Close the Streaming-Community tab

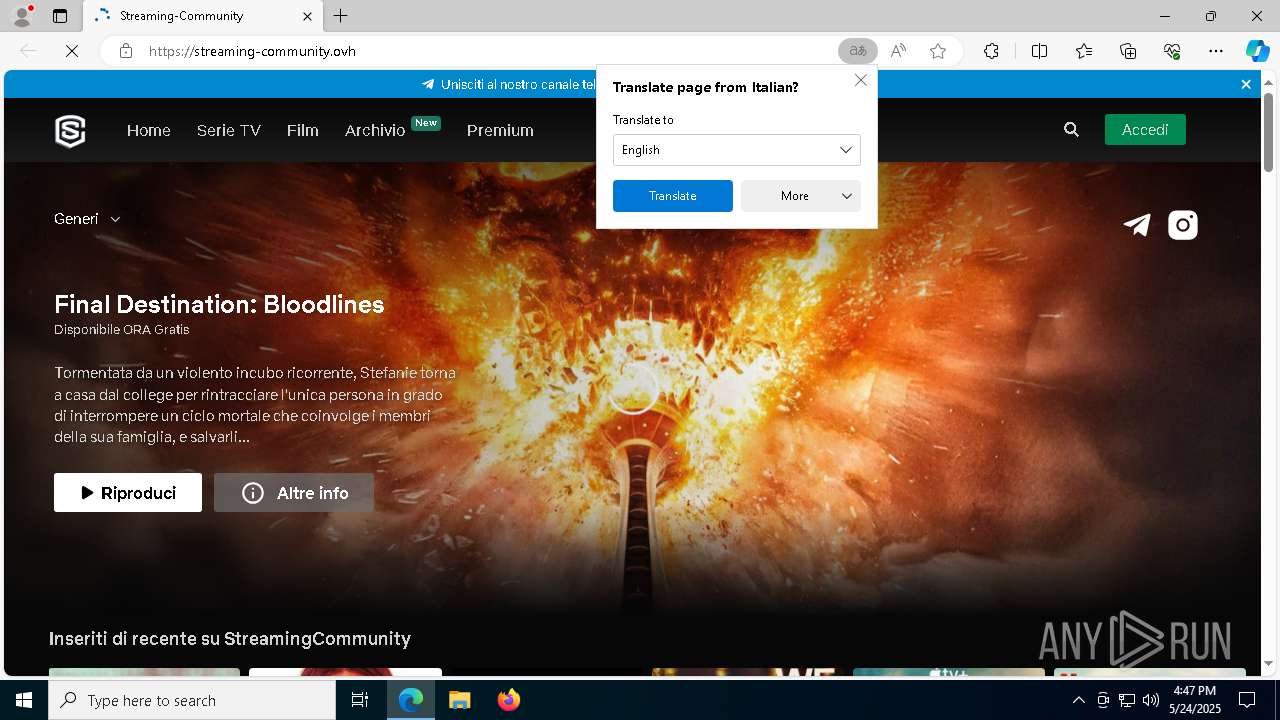click(x=308, y=16)
